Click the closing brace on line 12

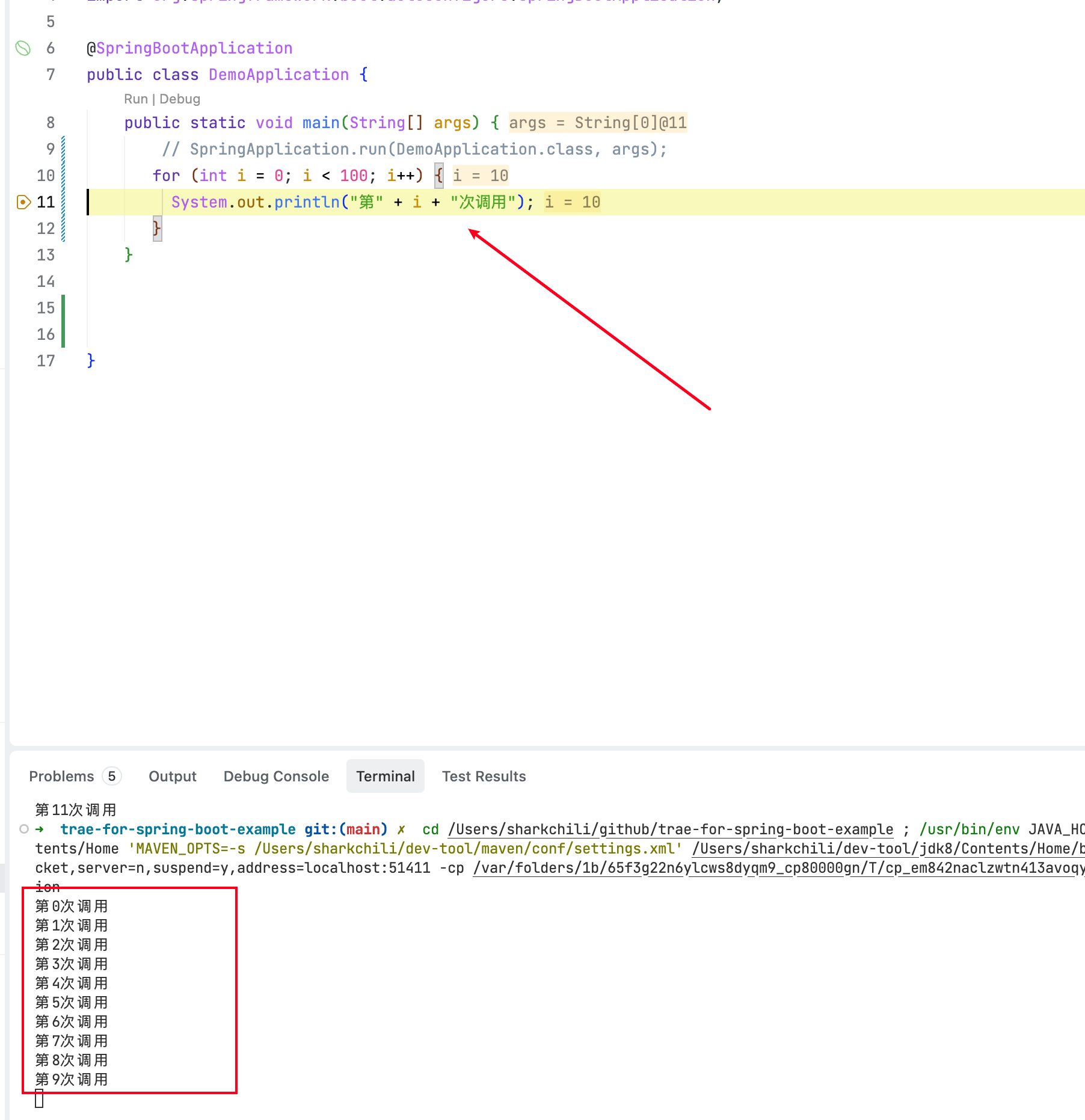[157, 229]
